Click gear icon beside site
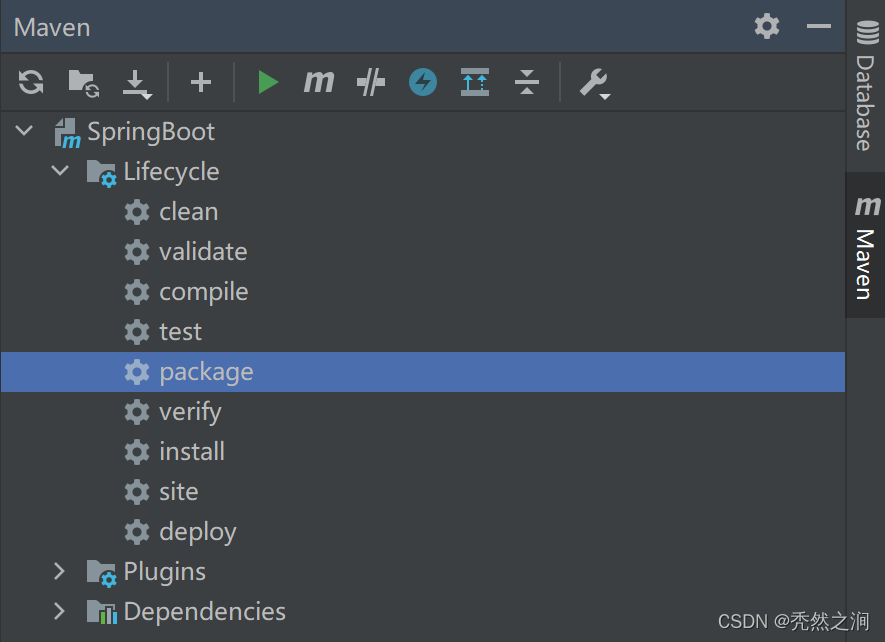This screenshot has height=642, width=885. coord(137,493)
